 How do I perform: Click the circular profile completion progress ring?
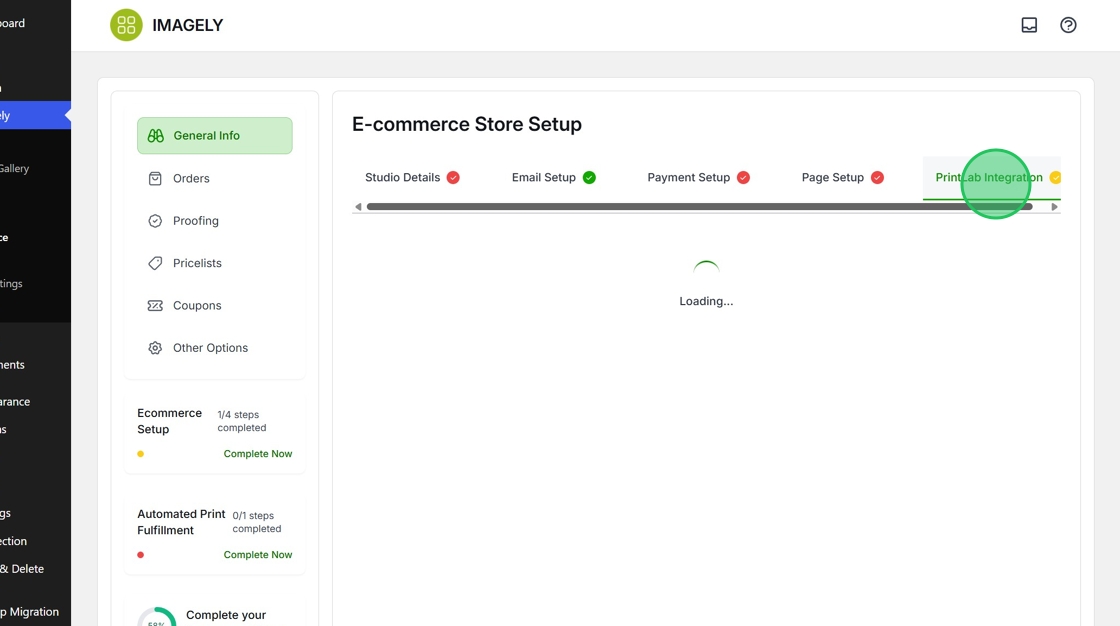pos(156,618)
